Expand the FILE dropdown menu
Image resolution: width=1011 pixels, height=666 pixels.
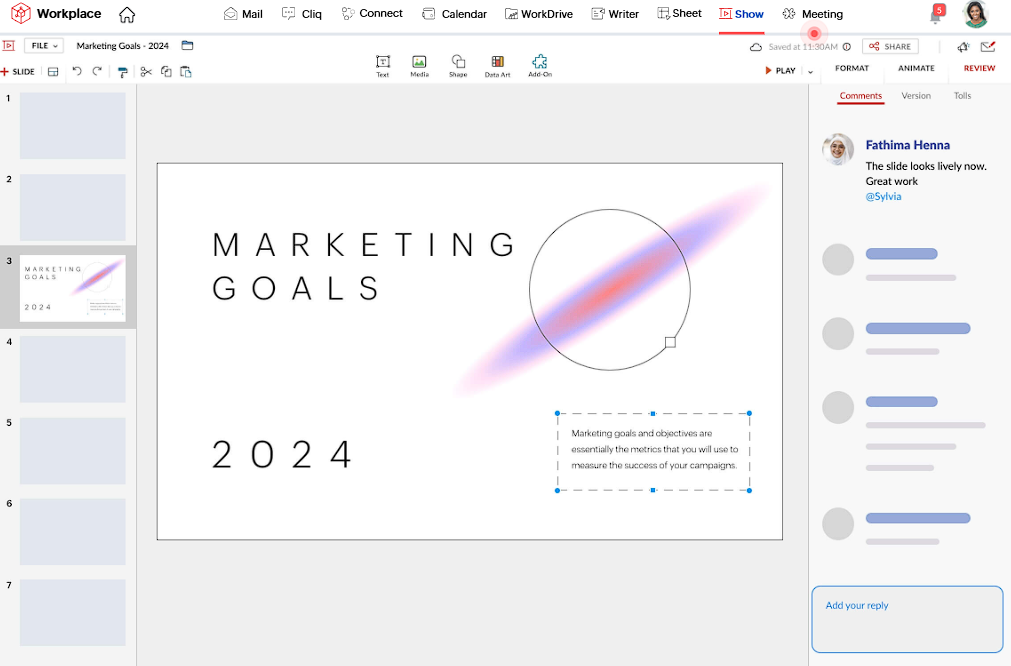pyautogui.click(x=44, y=46)
